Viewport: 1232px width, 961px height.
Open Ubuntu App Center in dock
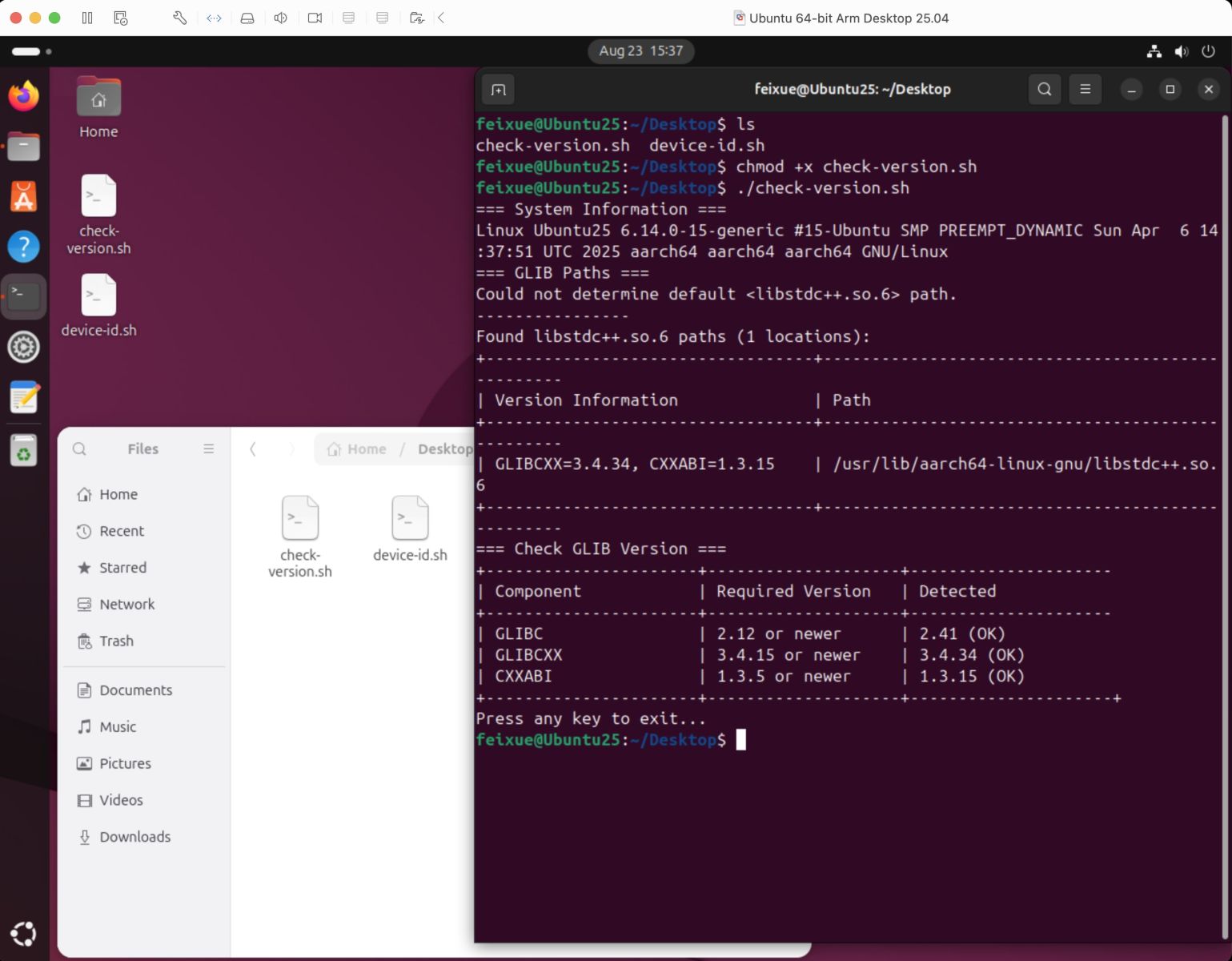[x=24, y=197]
